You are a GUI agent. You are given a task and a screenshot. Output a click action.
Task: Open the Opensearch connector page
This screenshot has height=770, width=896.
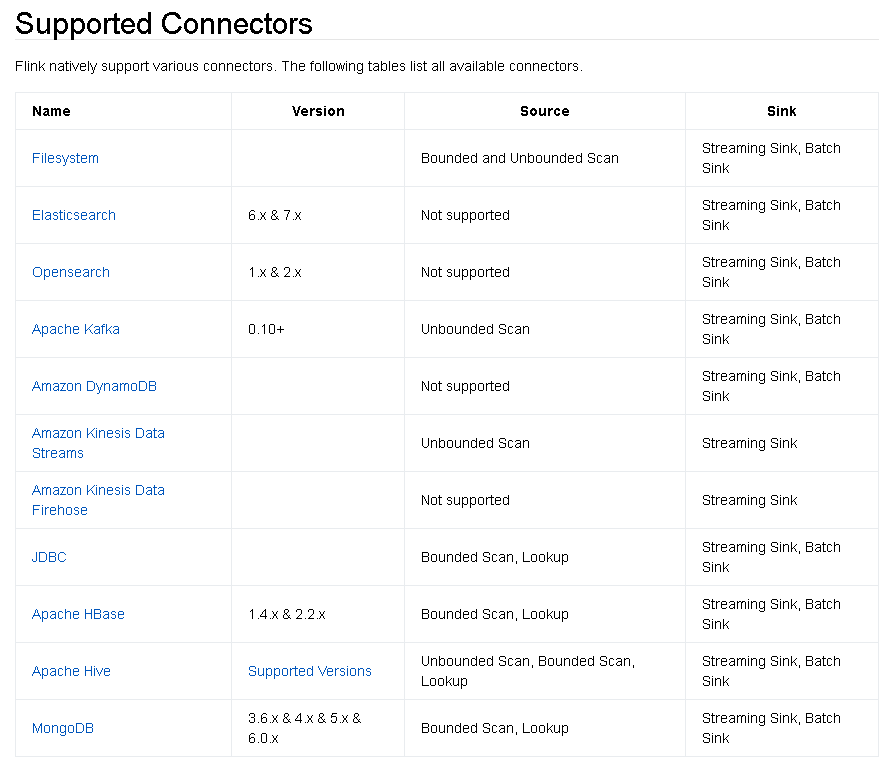[x=71, y=272]
